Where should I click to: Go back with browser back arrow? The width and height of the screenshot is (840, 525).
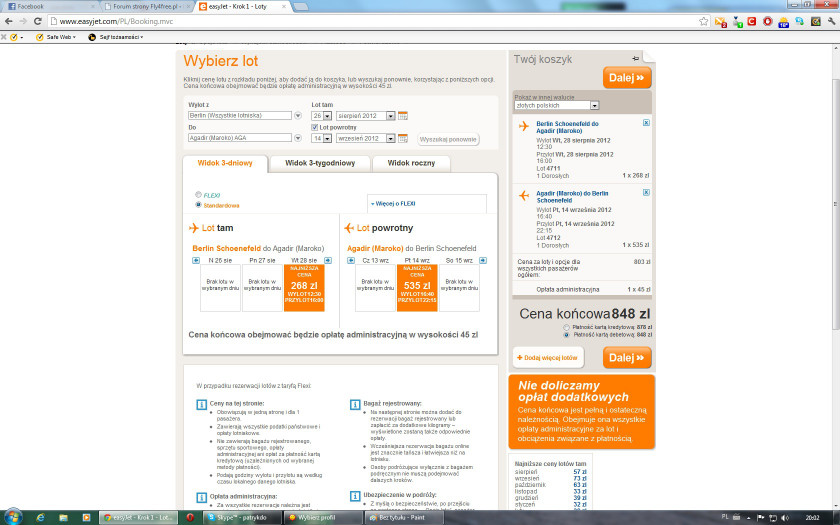pyautogui.click(x=9, y=21)
